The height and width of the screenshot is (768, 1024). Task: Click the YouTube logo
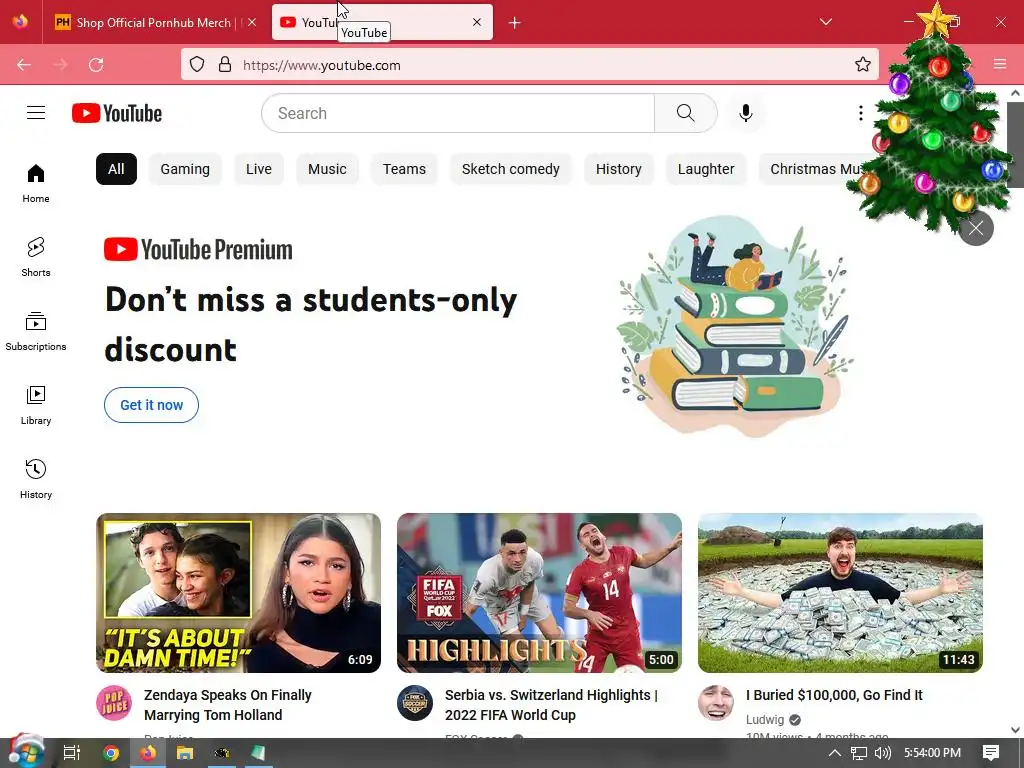117,113
